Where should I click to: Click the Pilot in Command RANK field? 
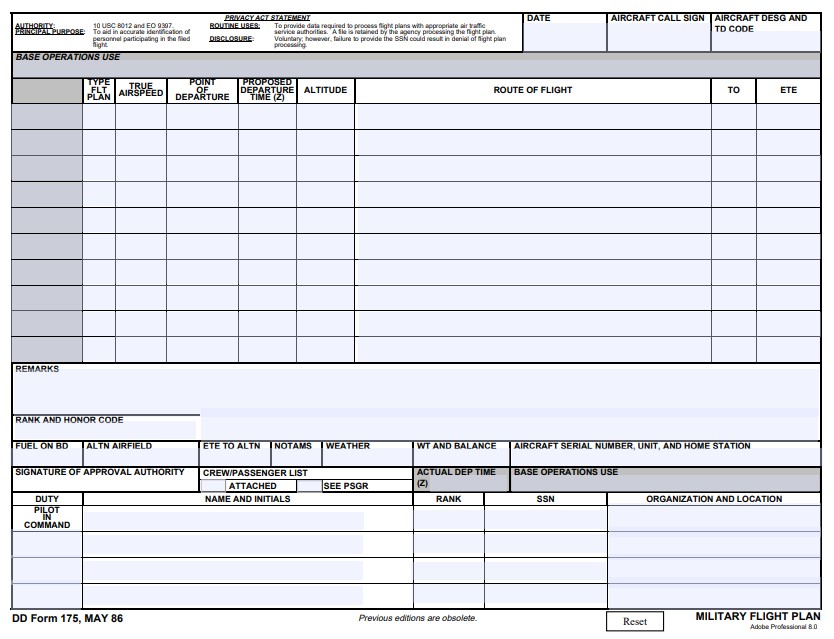[x=448, y=519]
